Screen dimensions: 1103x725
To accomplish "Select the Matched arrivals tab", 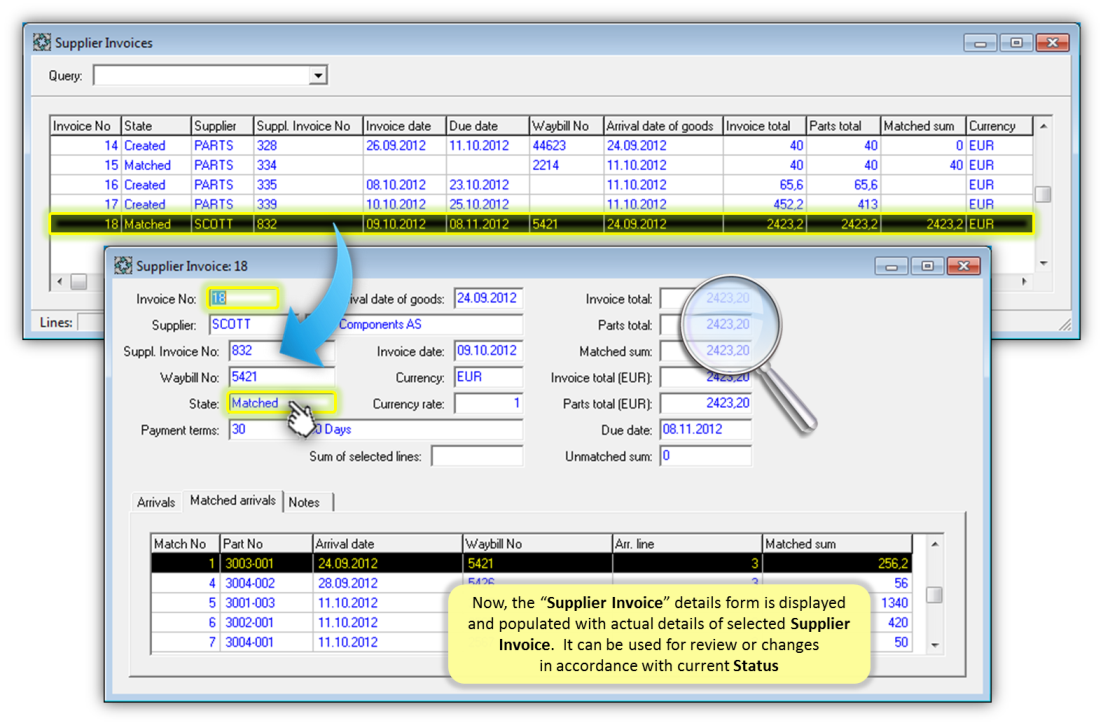I will (x=232, y=501).
